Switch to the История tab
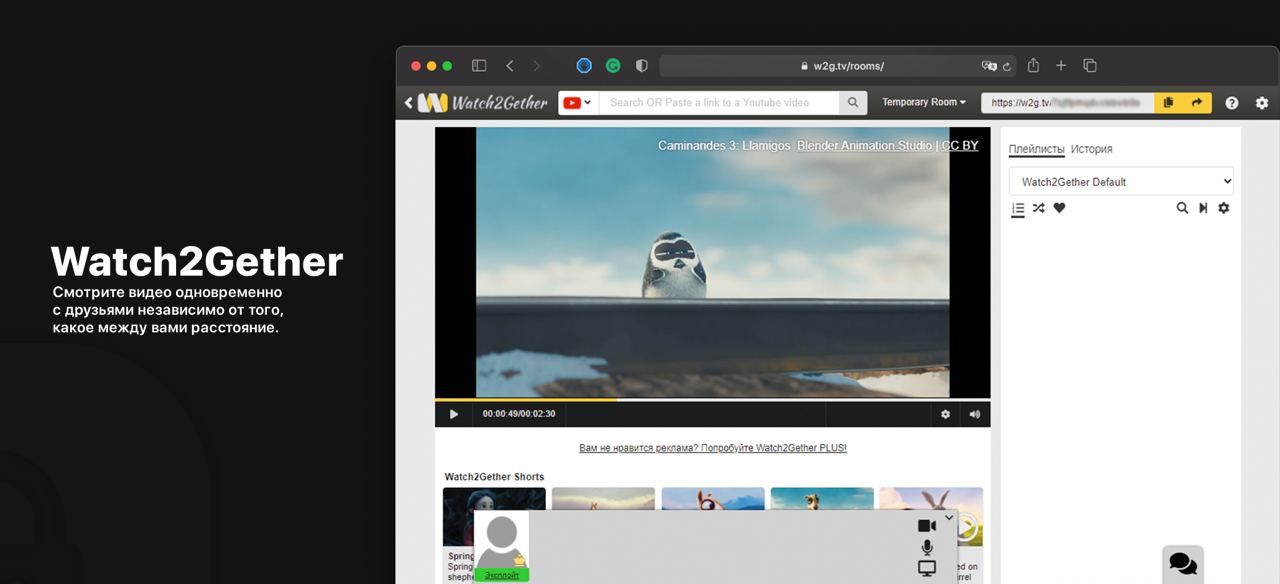1280x584 pixels. [x=1091, y=149]
